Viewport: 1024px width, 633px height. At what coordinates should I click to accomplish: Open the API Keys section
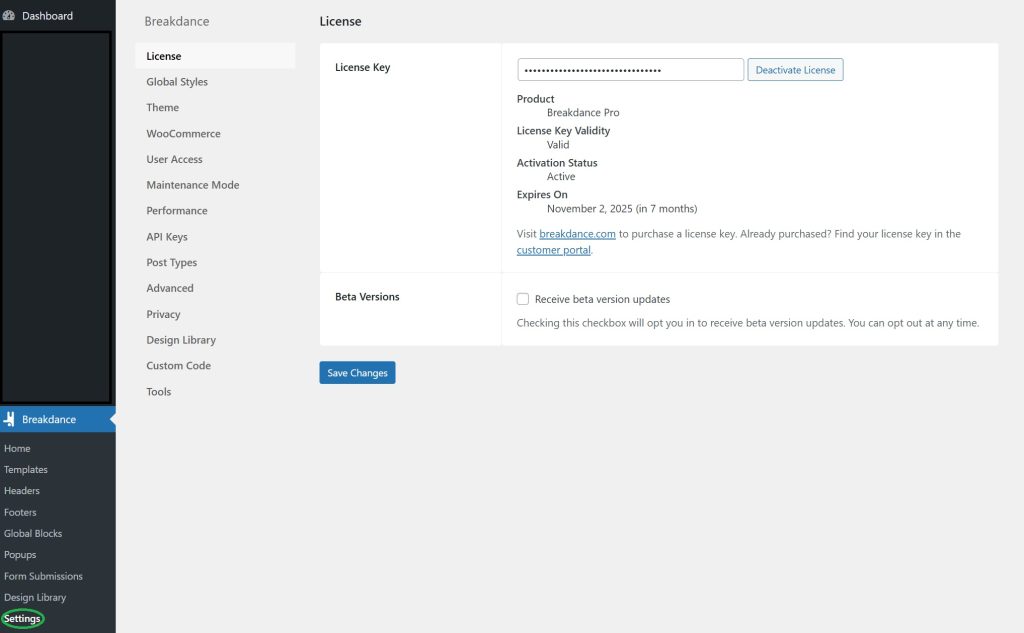point(165,236)
